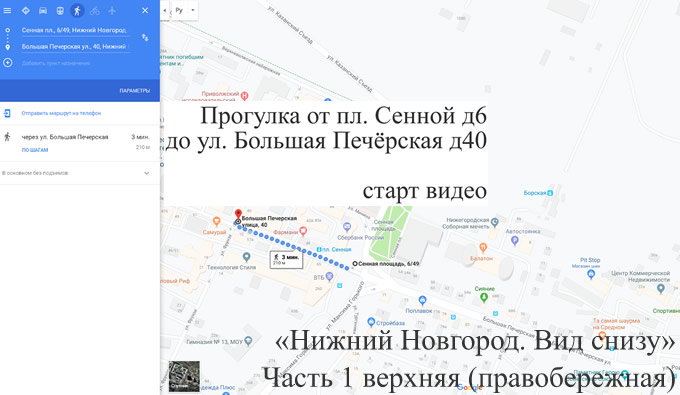Switch to driving directions car icon
This screenshot has height=395, width=680.
tap(43, 10)
